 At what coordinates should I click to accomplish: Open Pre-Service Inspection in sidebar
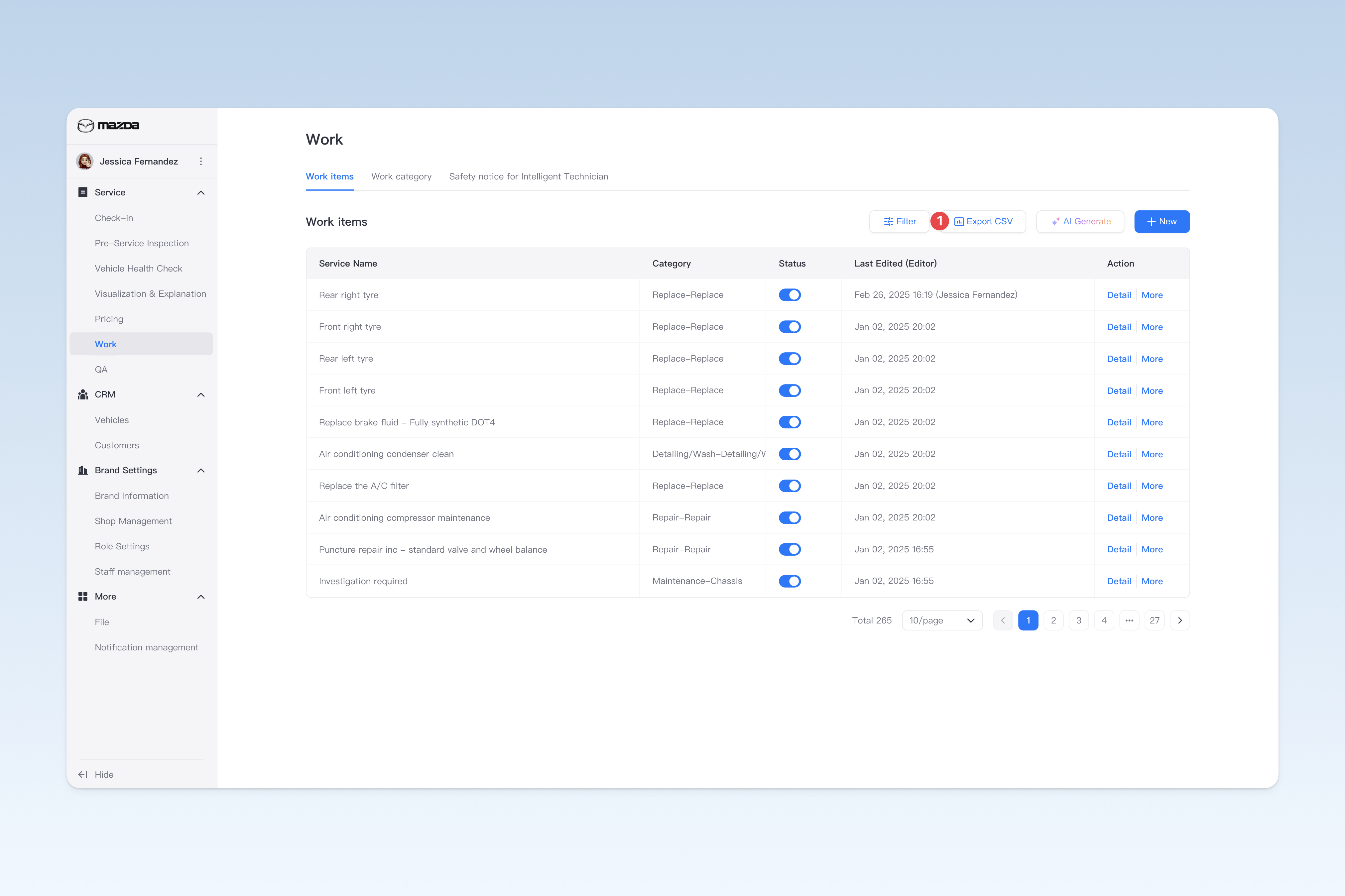[142, 243]
